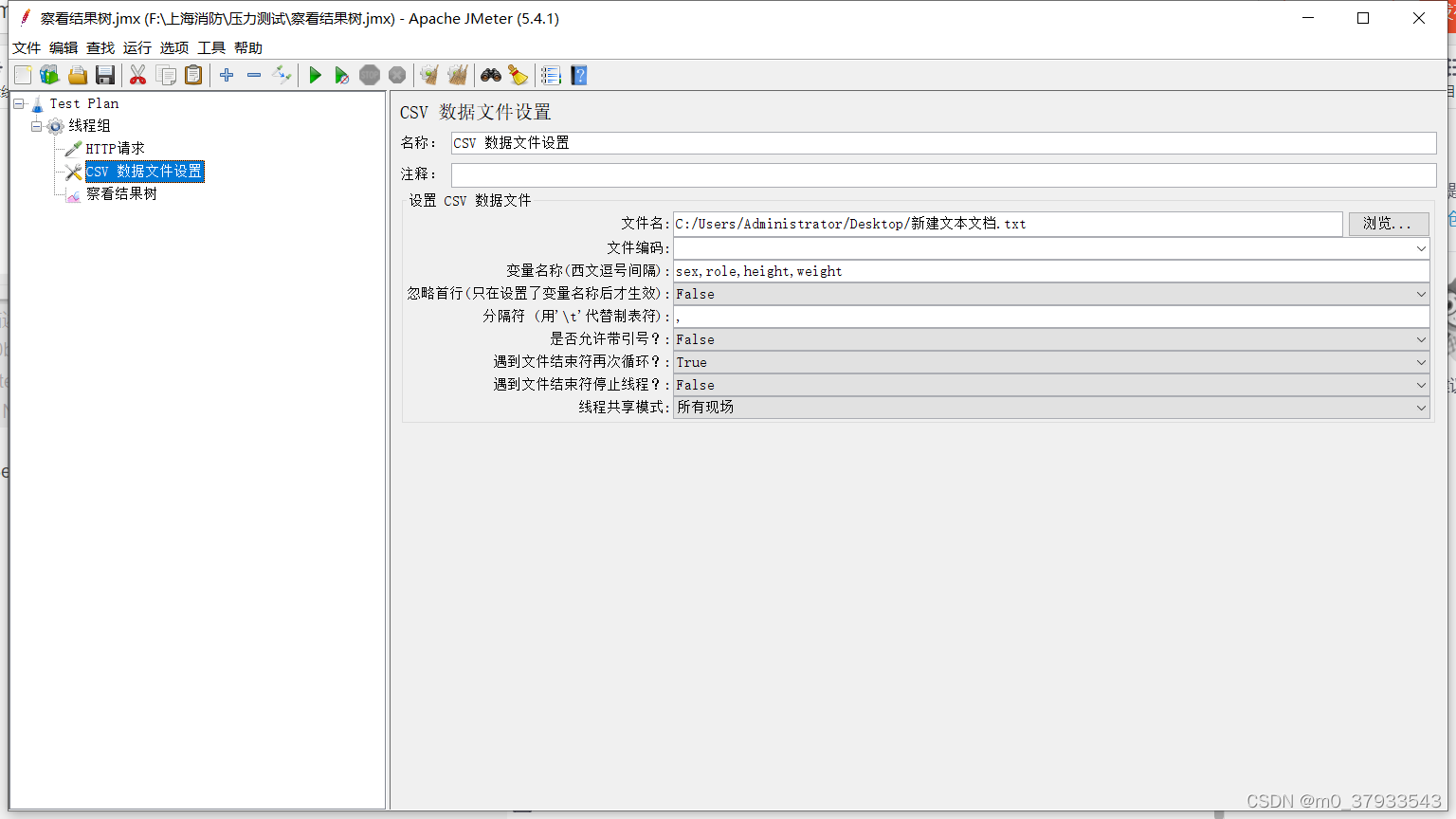The image size is (1456, 819).
Task: Select 察看结果树 in the tree
Action: tap(121, 194)
